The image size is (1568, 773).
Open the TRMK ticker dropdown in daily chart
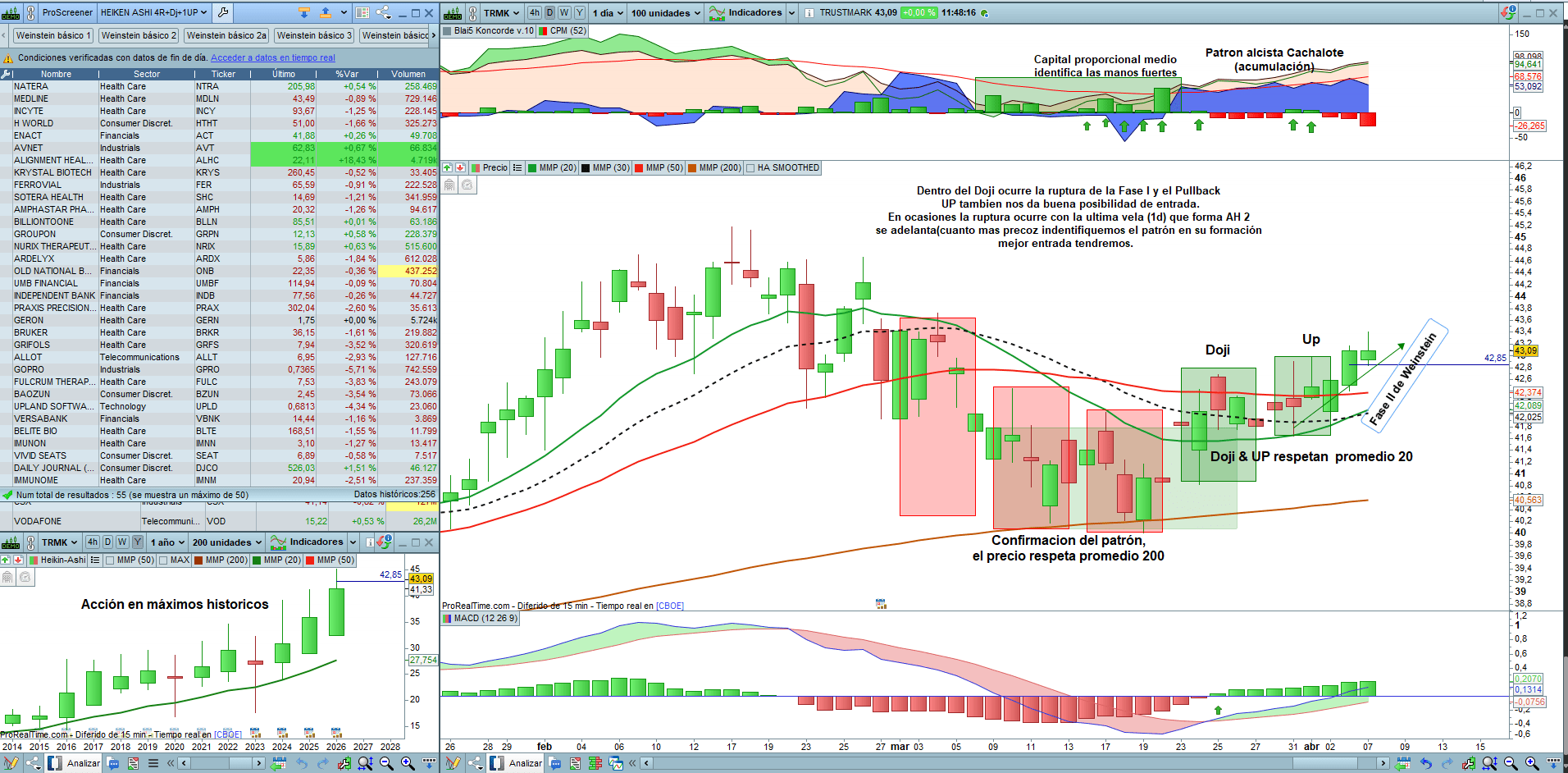501,12
